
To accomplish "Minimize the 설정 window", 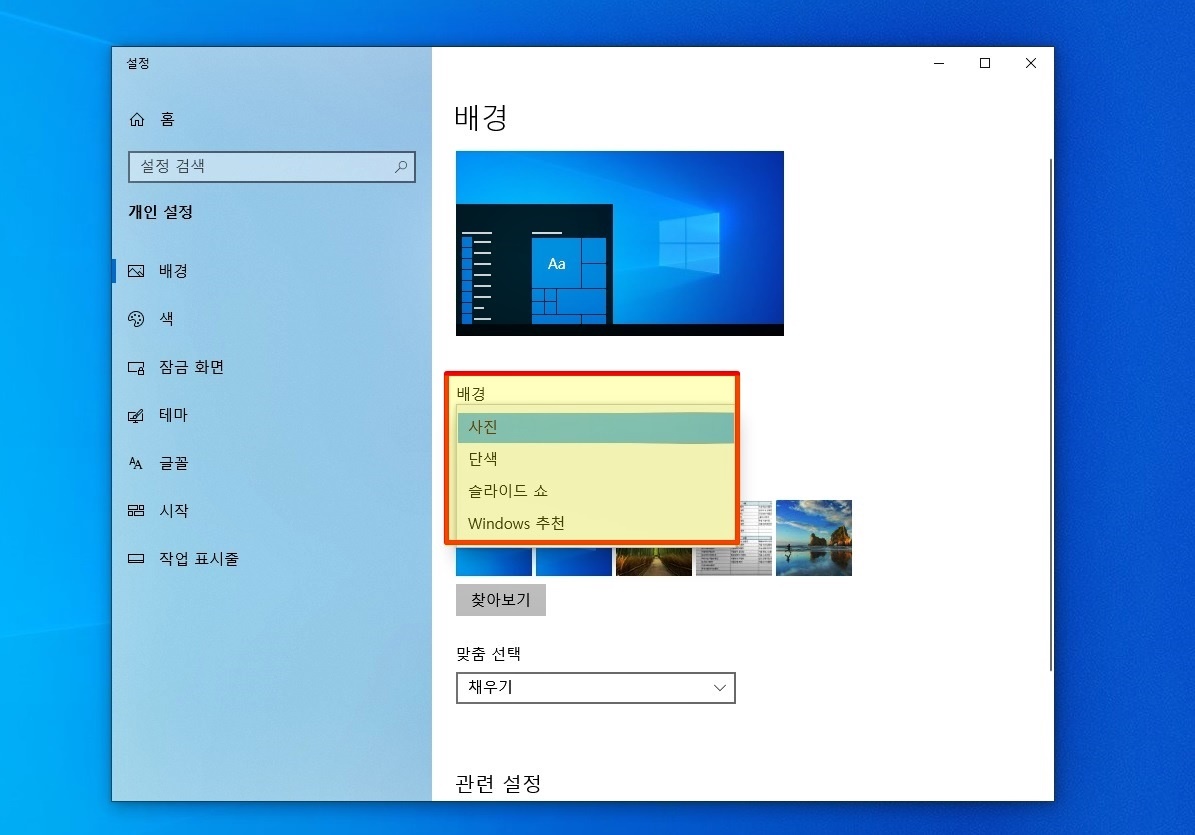I will 939,63.
